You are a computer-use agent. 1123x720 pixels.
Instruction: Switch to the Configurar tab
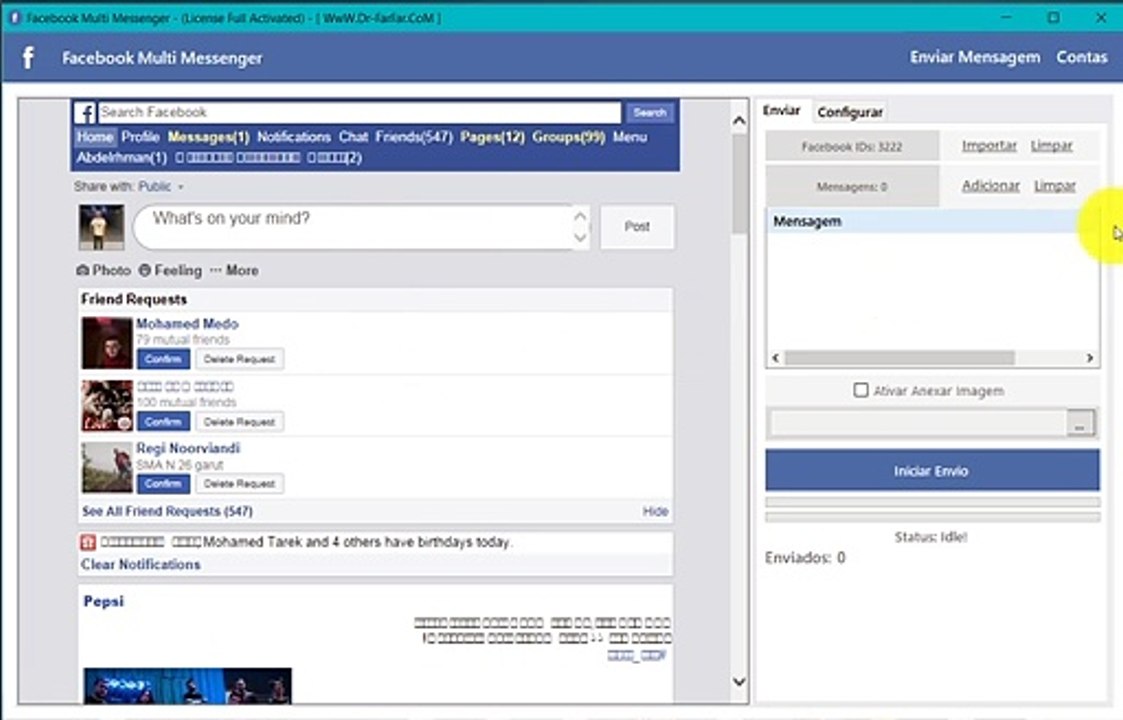(x=850, y=112)
